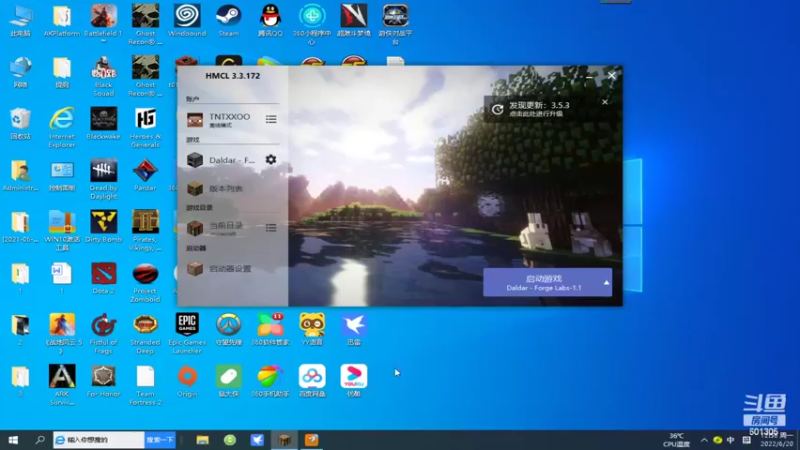Select the Dirty Bomb desktop icon
This screenshot has width=800, height=450.
(x=104, y=227)
